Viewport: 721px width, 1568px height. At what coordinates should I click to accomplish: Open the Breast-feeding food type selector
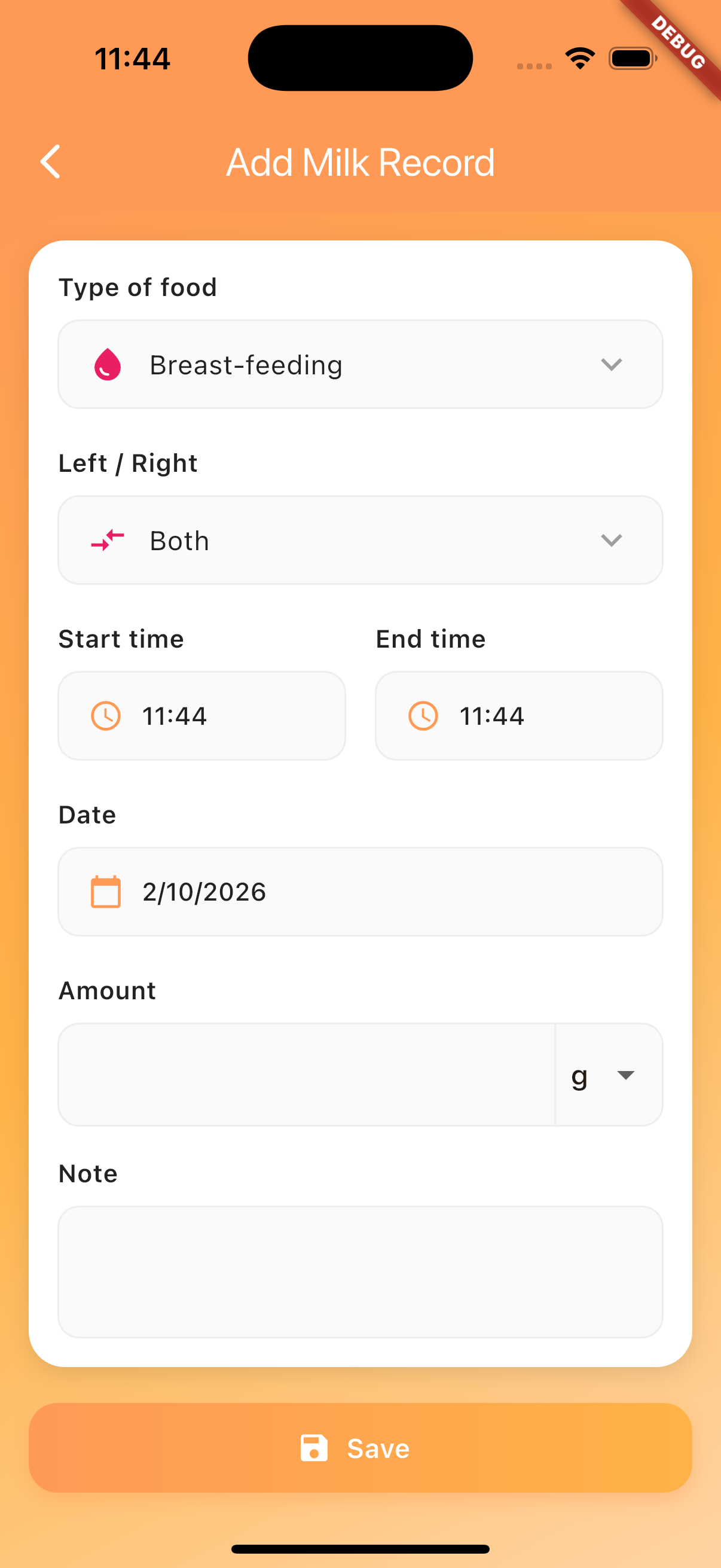point(360,365)
